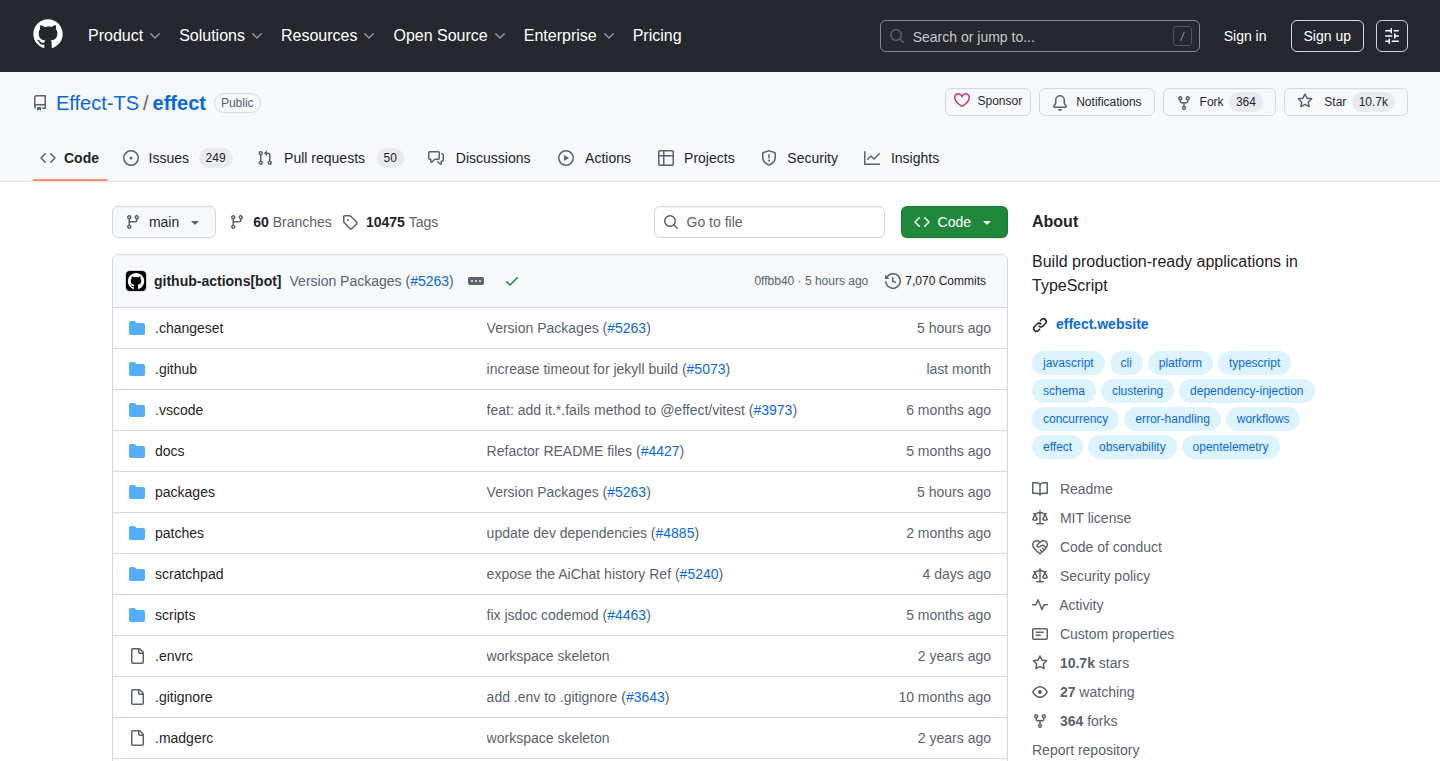Click the commits history clock icon

point(893,281)
